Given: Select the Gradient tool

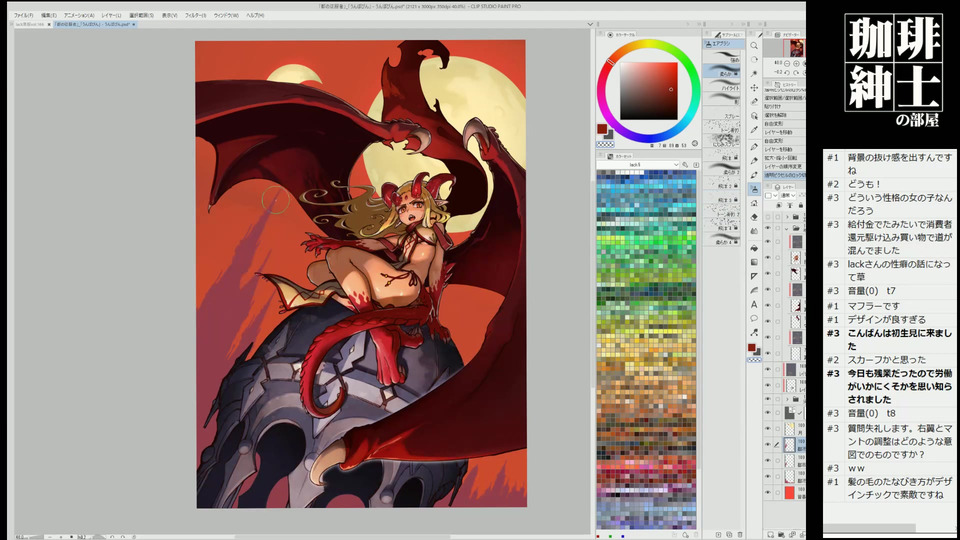Looking at the screenshot, I should (x=754, y=262).
